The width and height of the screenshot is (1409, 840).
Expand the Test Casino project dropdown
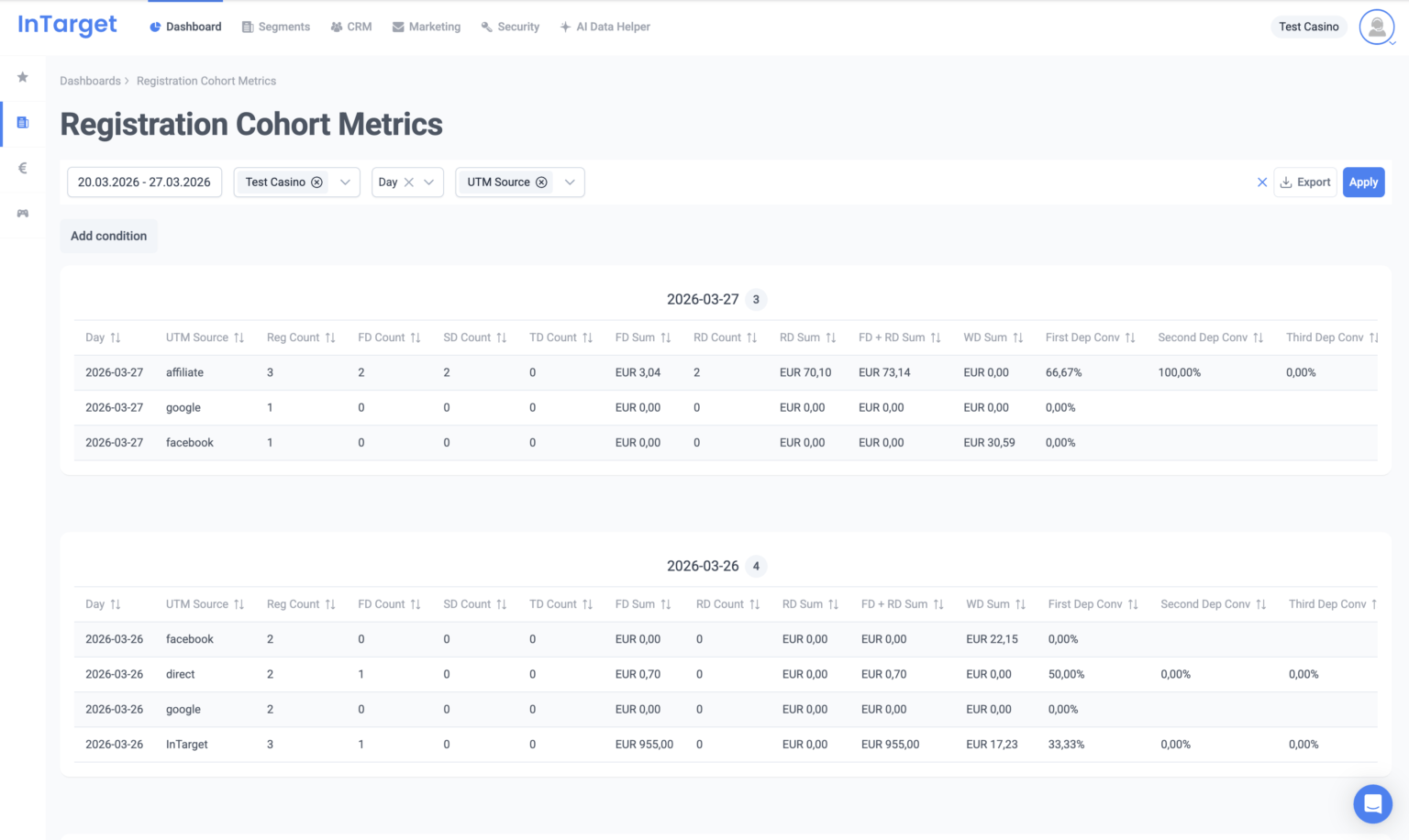346,182
